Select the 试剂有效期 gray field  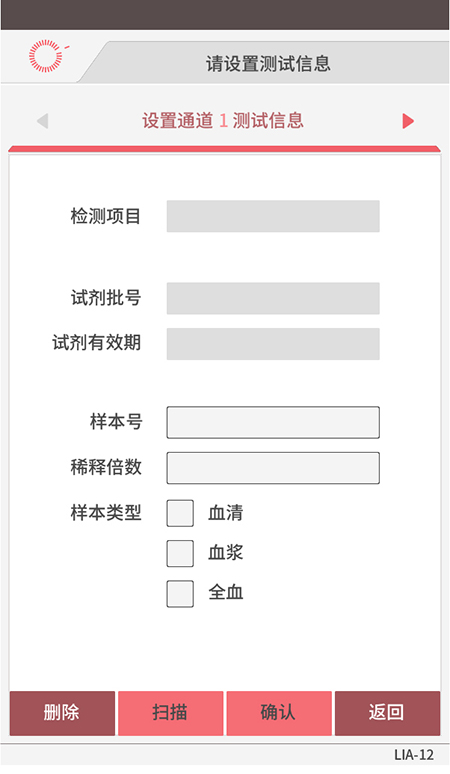(x=273, y=344)
